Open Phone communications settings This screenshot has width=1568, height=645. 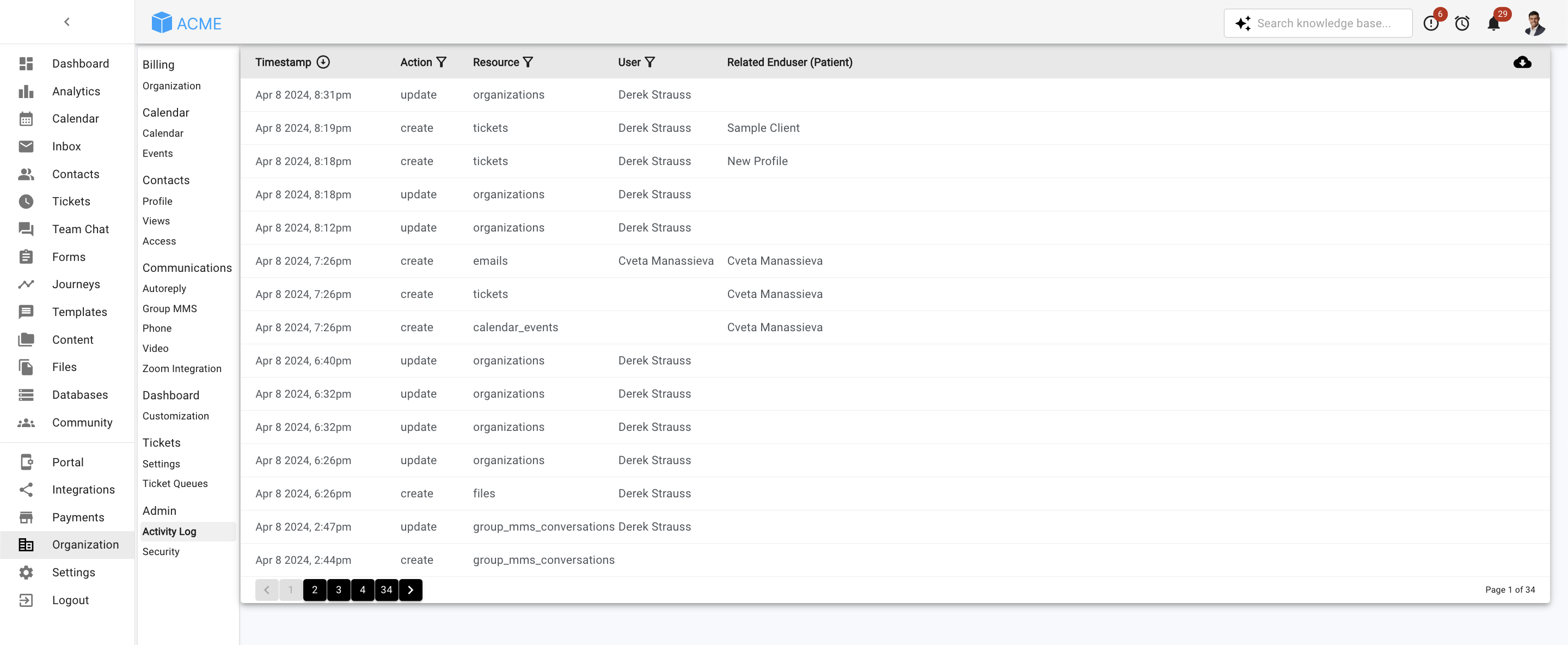(157, 328)
